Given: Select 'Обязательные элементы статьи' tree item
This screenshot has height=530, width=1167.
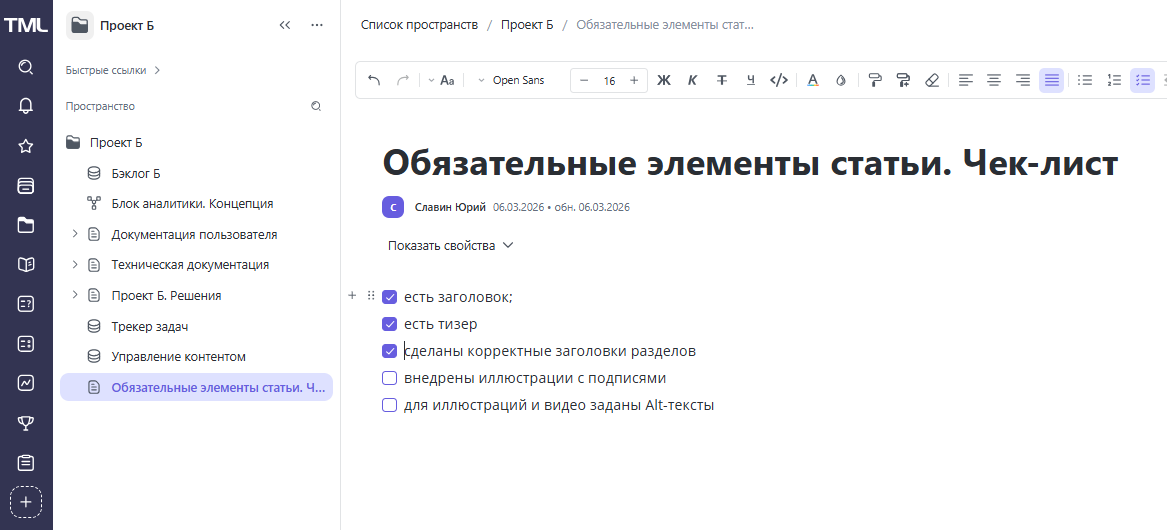Looking at the screenshot, I should point(196,387).
